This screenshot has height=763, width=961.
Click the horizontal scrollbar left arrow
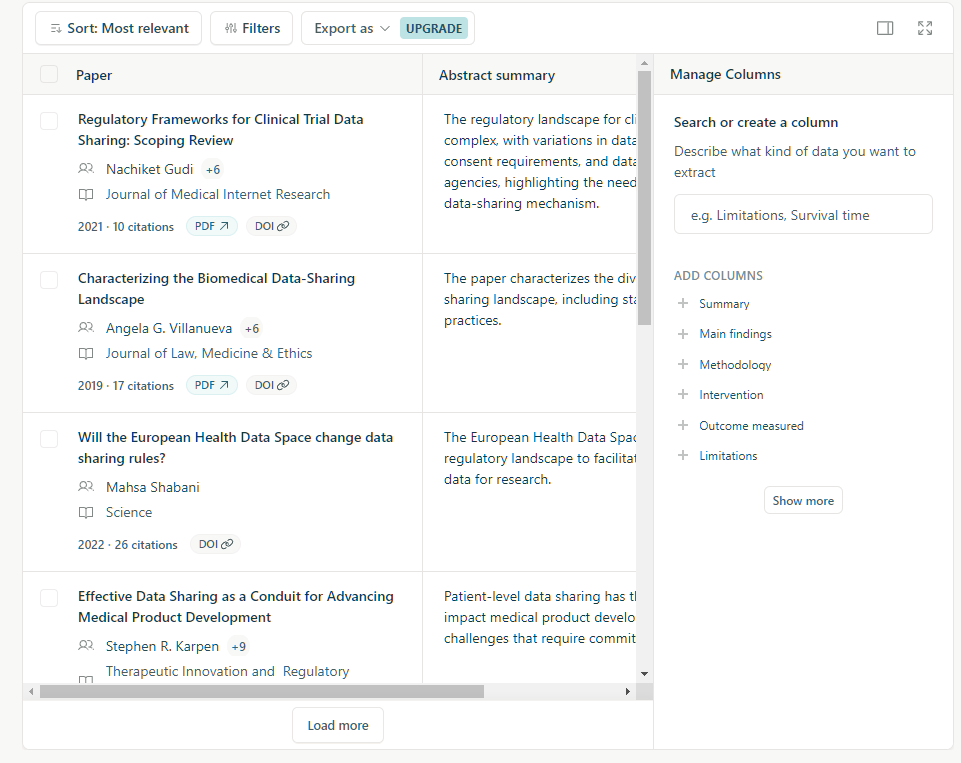click(x=31, y=691)
